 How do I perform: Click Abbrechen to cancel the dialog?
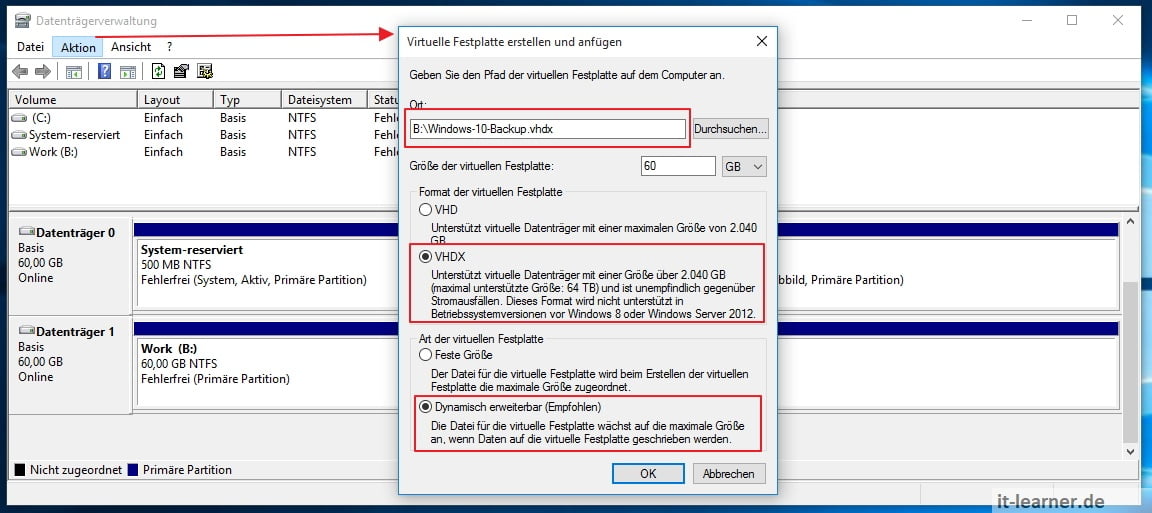(728, 473)
